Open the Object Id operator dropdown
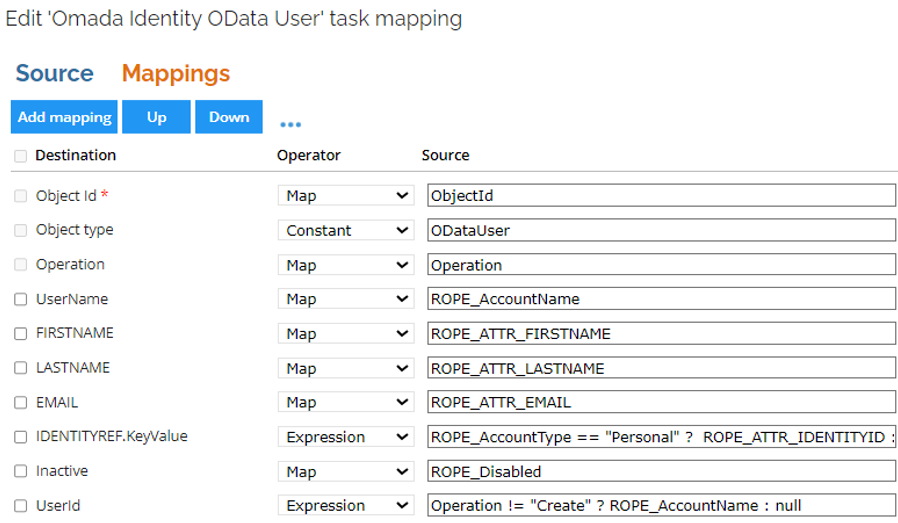The width and height of the screenshot is (898, 523). pos(346,196)
